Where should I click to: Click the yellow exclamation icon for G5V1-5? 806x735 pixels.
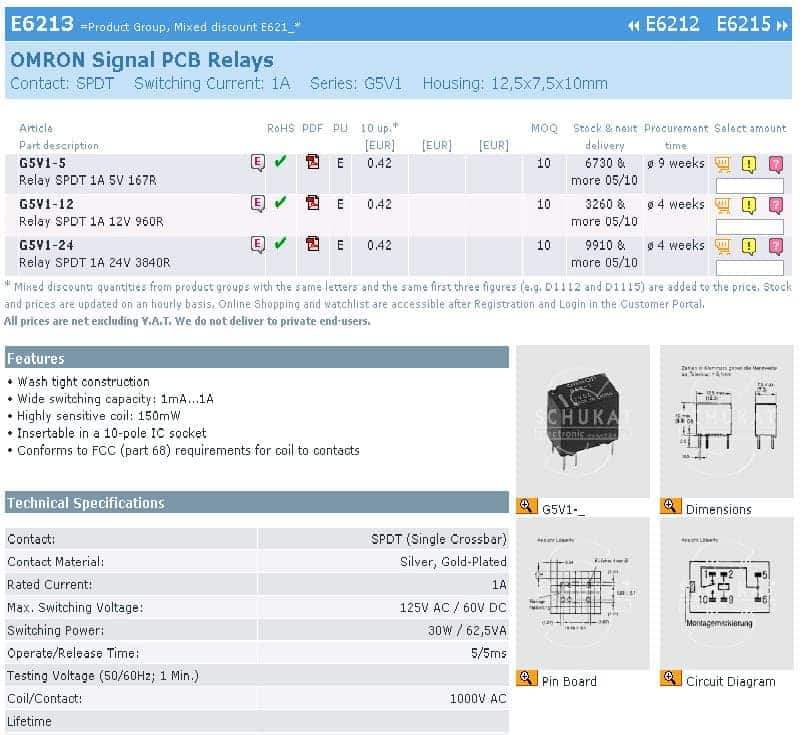coord(749,164)
